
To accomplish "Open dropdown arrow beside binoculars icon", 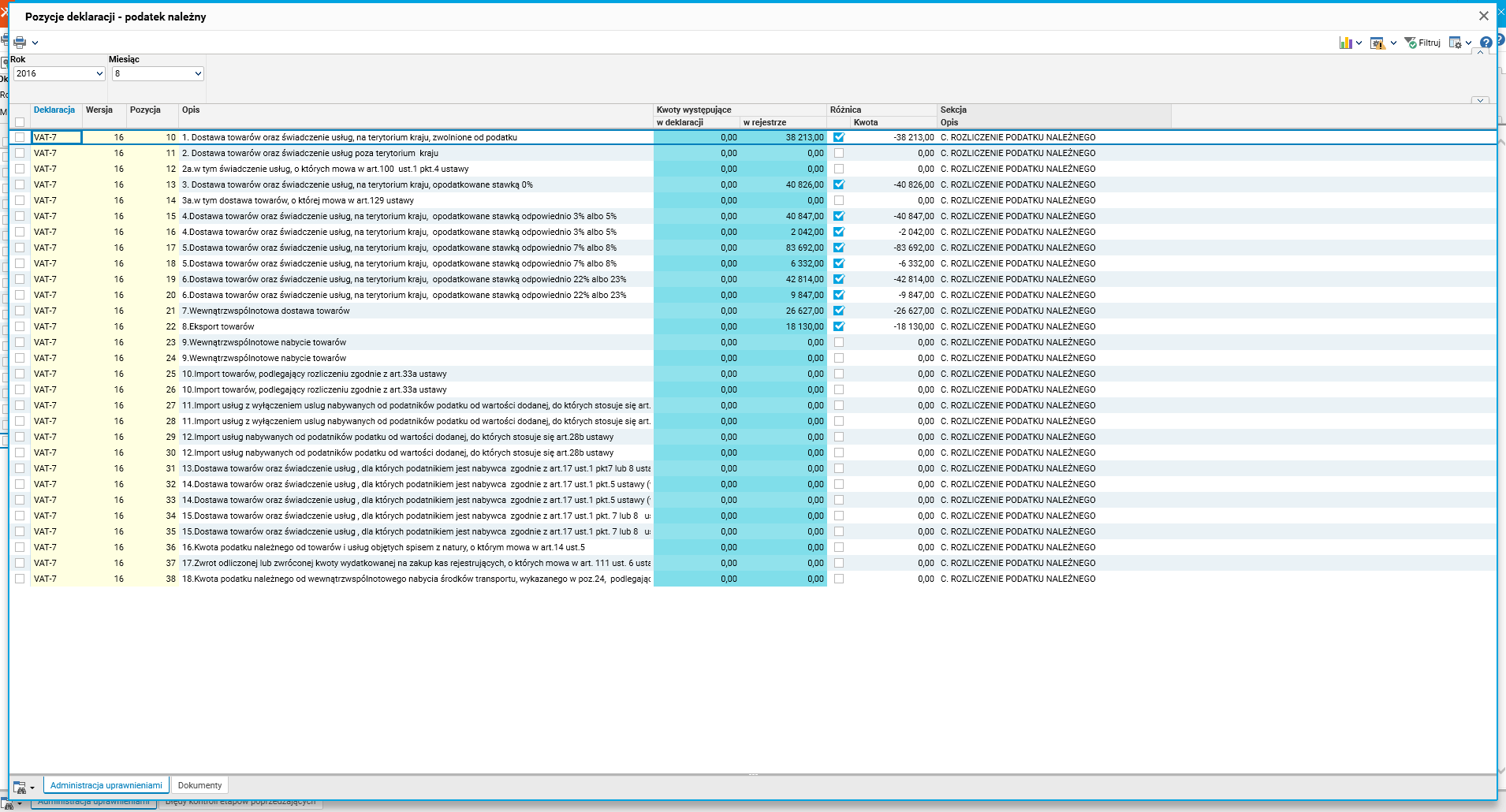I will click(x=32, y=788).
